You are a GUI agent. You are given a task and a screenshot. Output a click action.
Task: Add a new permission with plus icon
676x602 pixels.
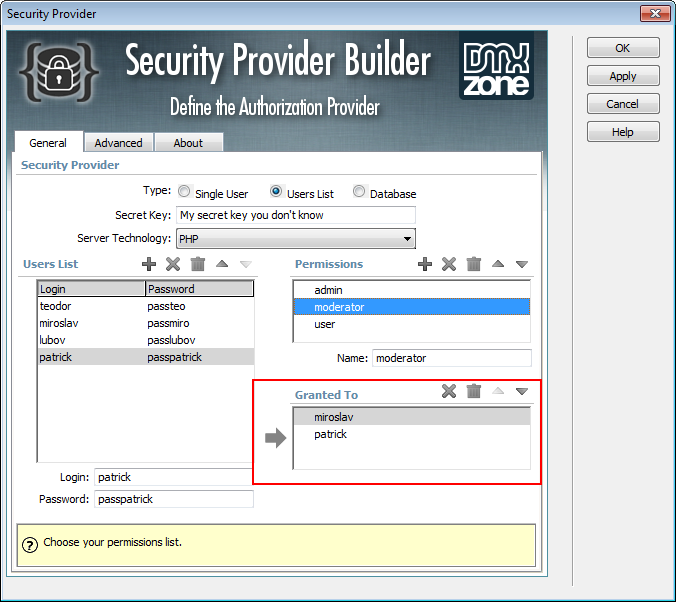(425, 263)
